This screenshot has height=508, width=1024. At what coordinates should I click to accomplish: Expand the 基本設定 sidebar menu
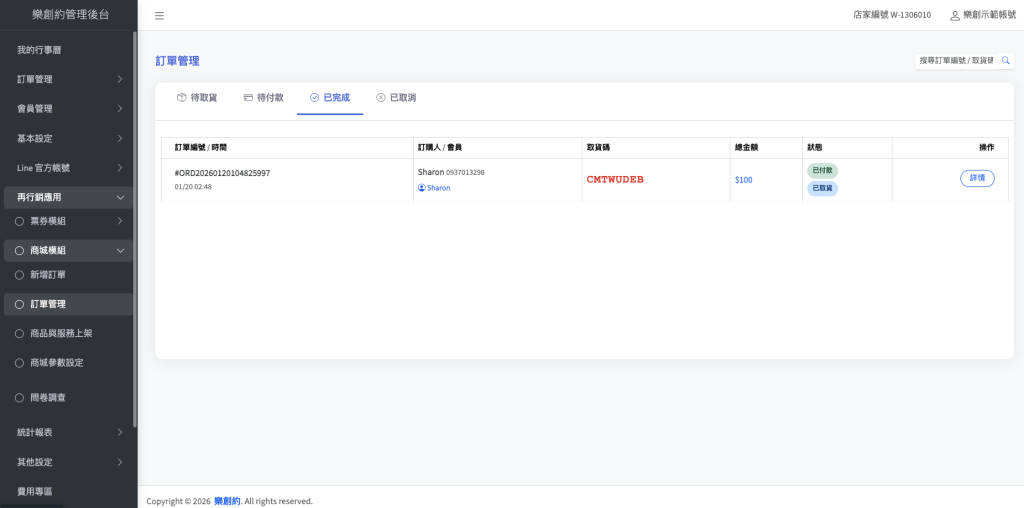(67, 138)
